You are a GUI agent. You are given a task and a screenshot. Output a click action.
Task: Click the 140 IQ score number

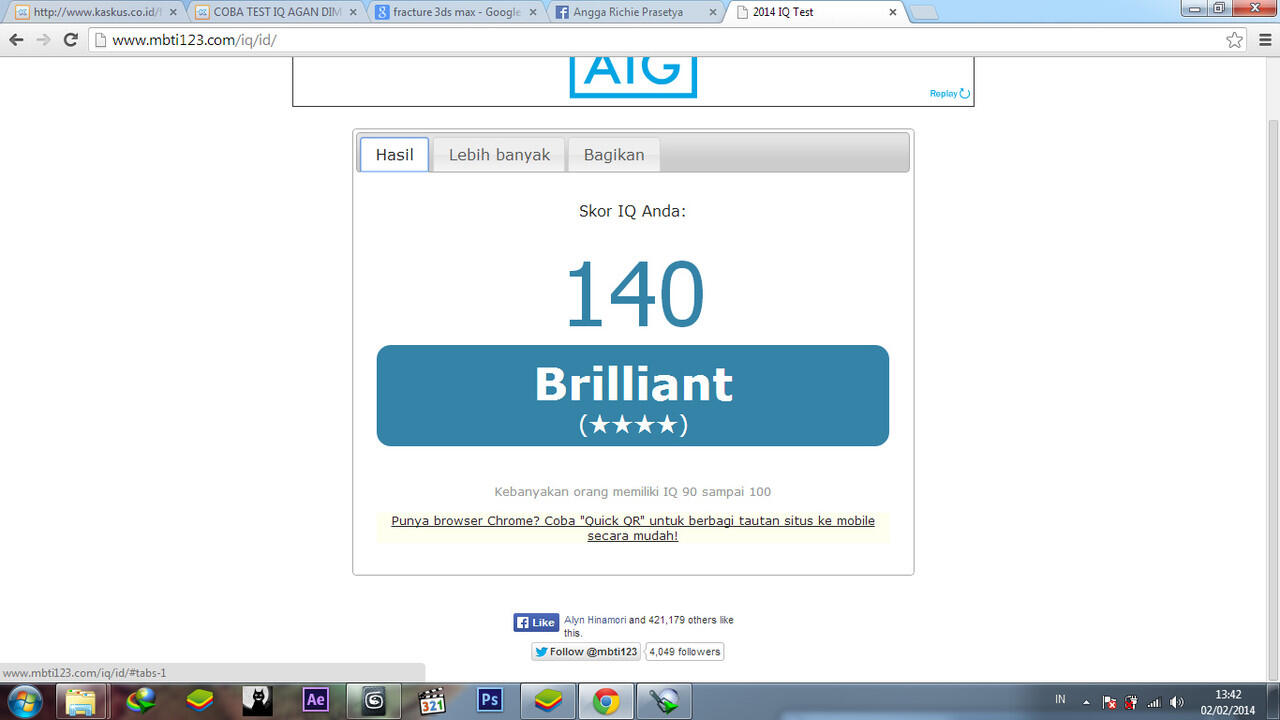(x=634, y=294)
